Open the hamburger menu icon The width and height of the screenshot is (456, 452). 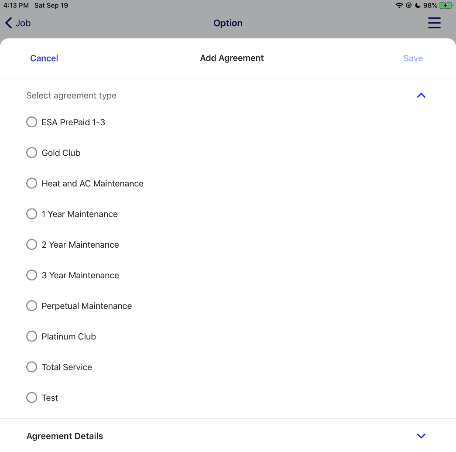(x=434, y=23)
